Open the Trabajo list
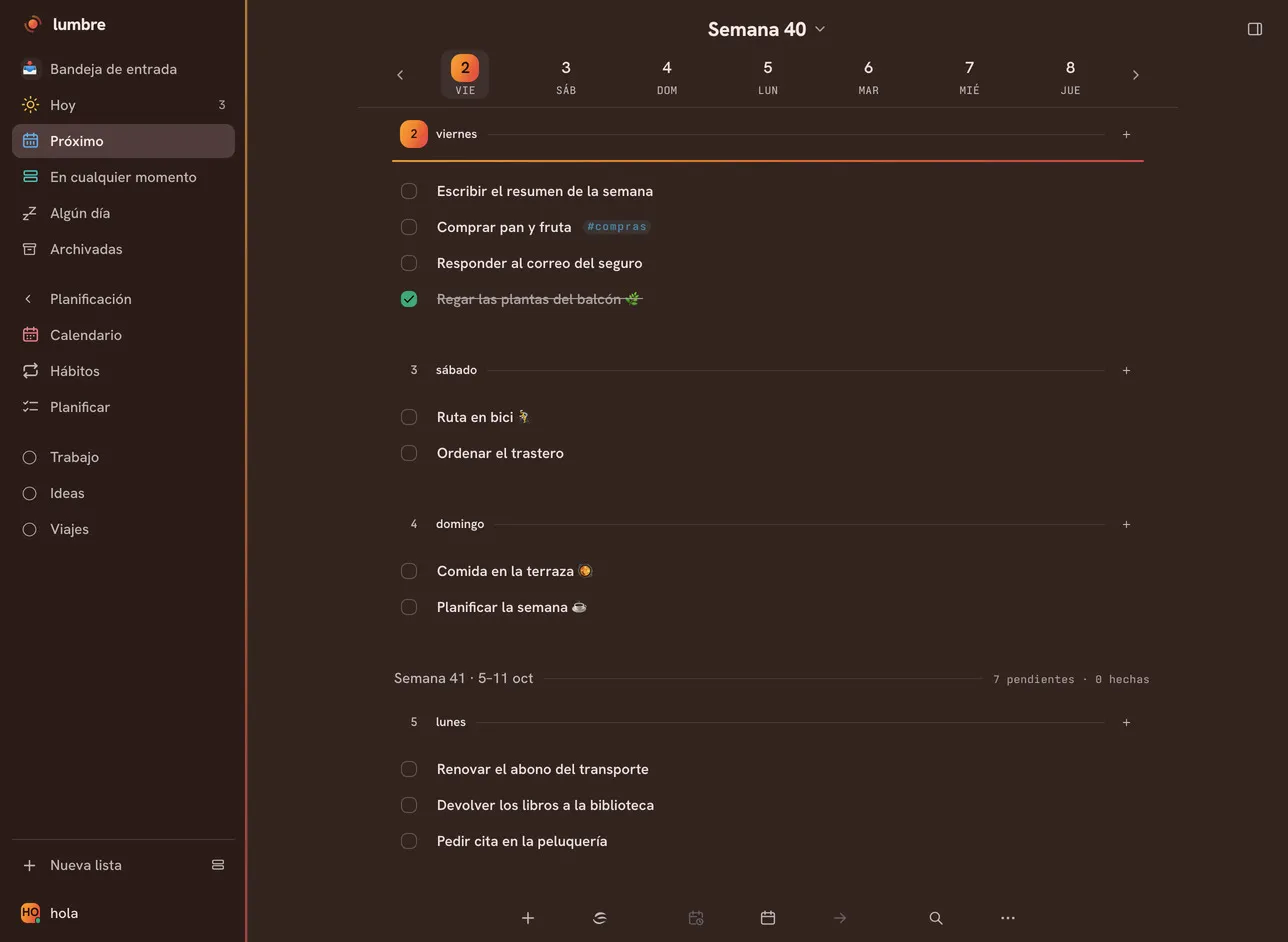The height and width of the screenshot is (942, 1288). (123, 457)
